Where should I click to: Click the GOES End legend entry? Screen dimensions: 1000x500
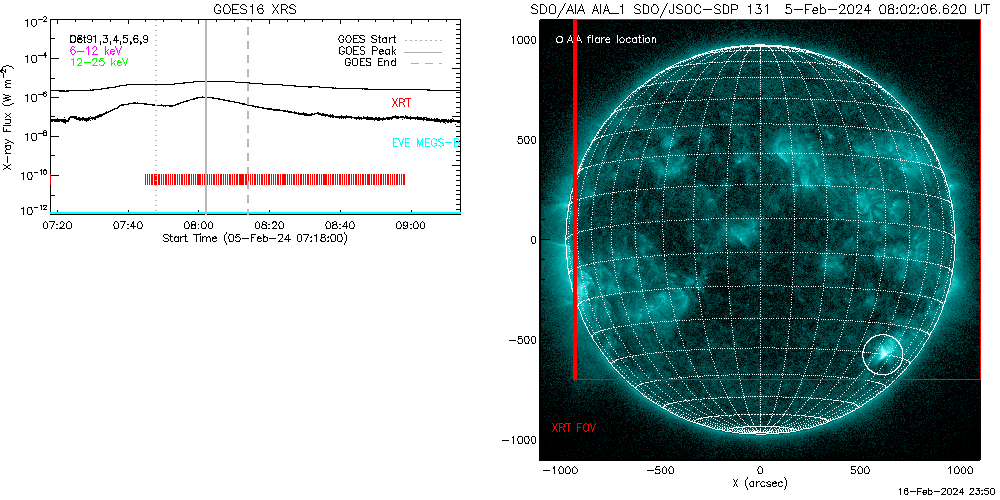click(393, 62)
